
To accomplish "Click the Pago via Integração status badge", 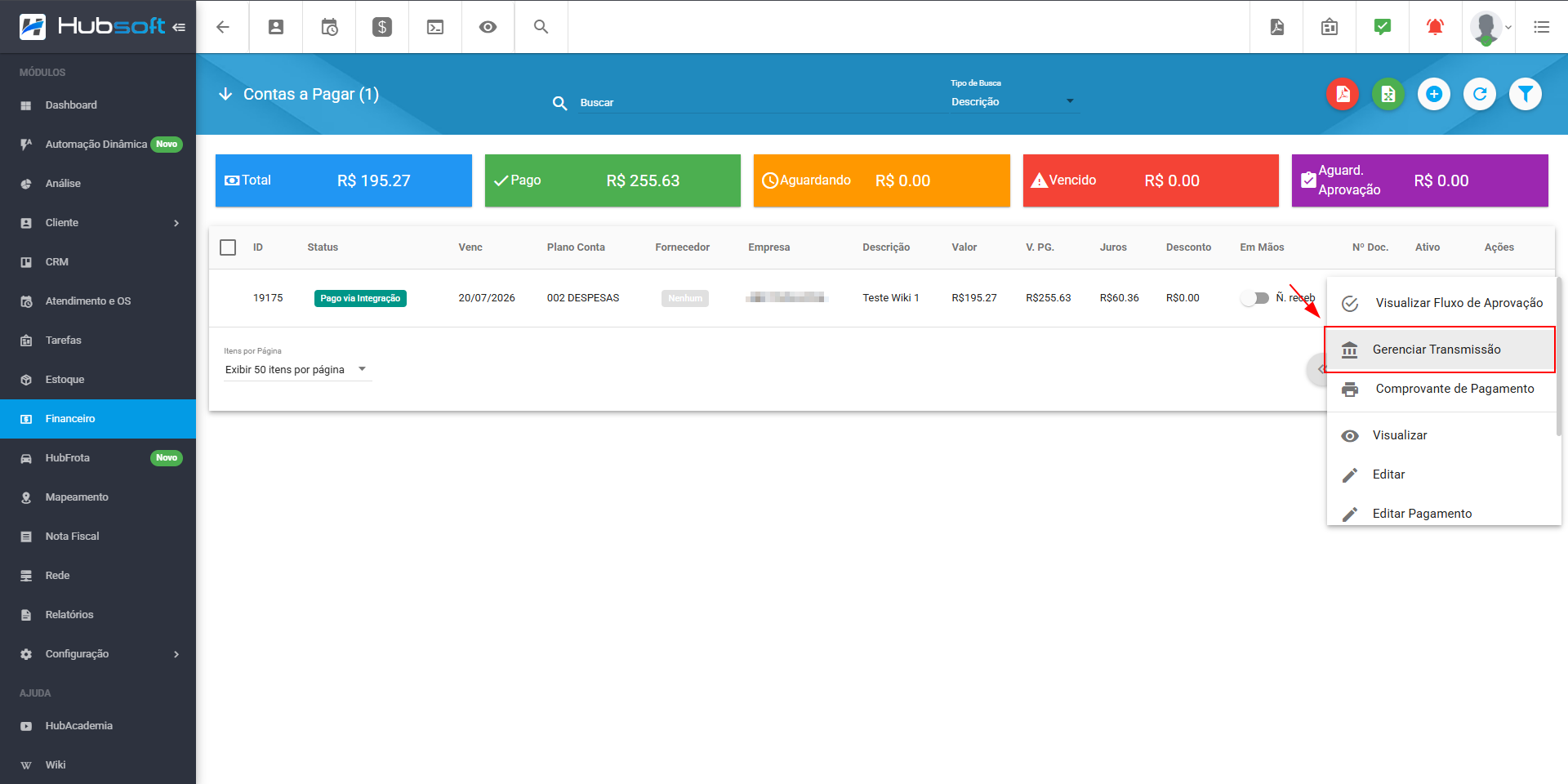I will (x=360, y=298).
